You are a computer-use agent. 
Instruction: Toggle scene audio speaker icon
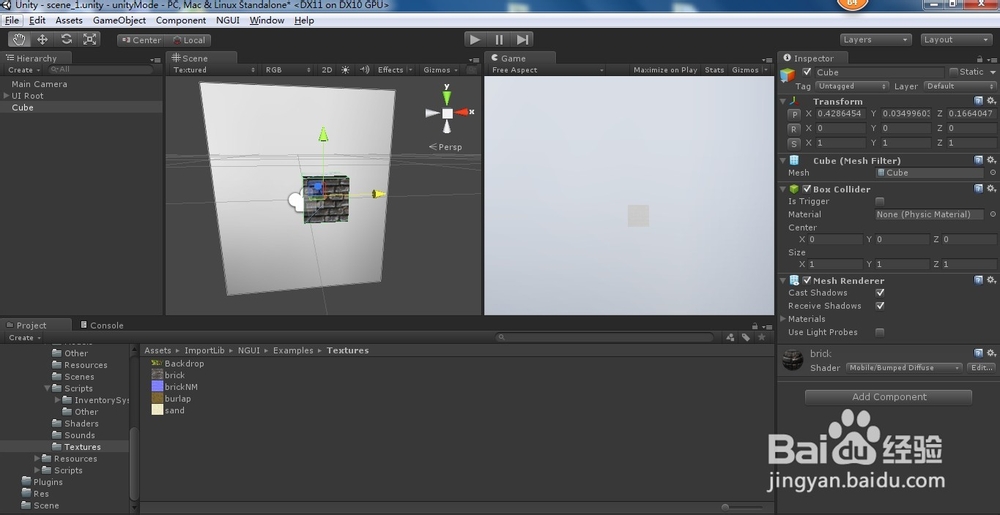coord(364,70)
